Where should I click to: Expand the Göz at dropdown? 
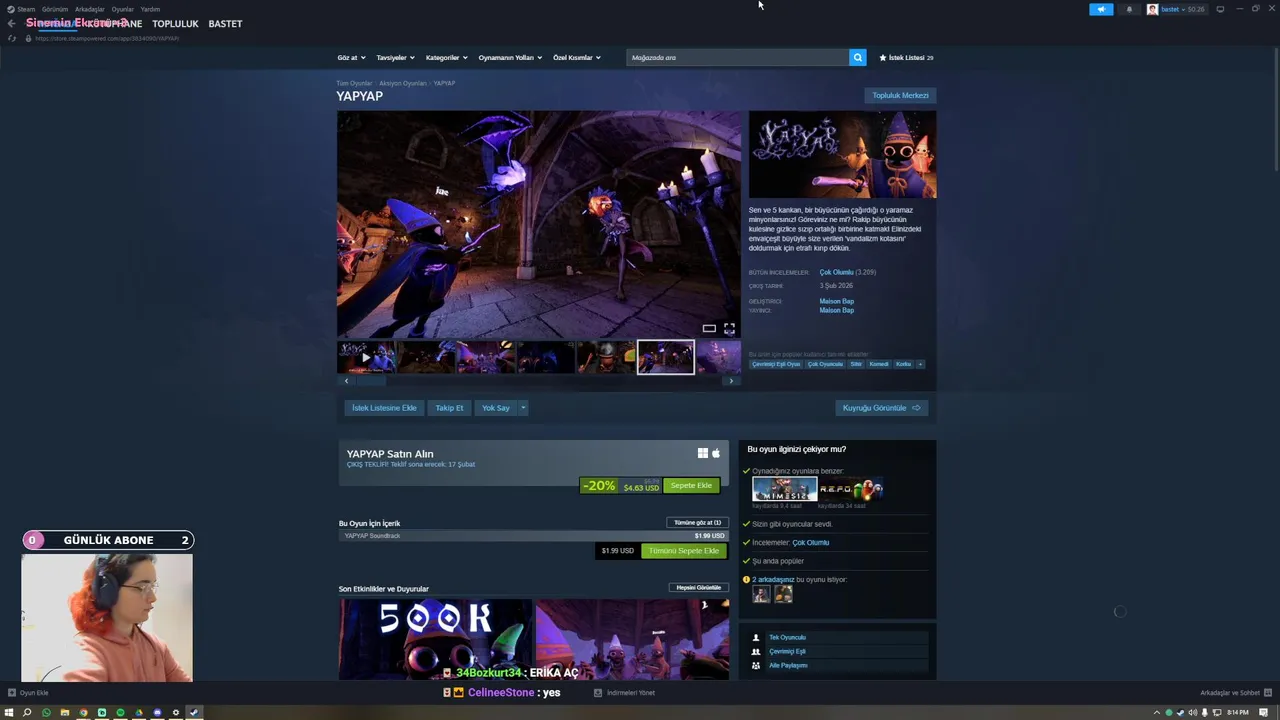[351, 57]
